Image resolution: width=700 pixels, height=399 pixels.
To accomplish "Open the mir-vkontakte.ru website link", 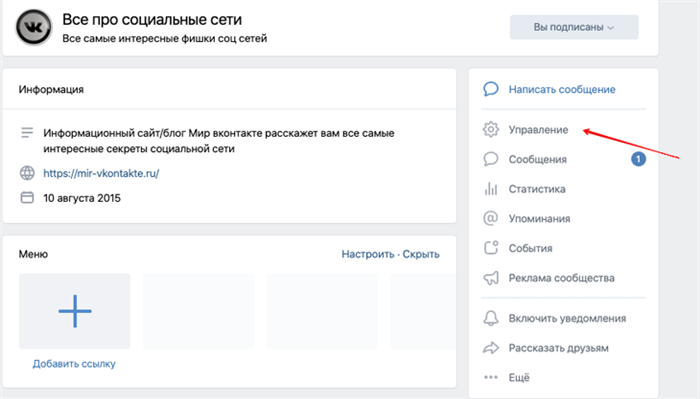I will [x=101, y=173].
